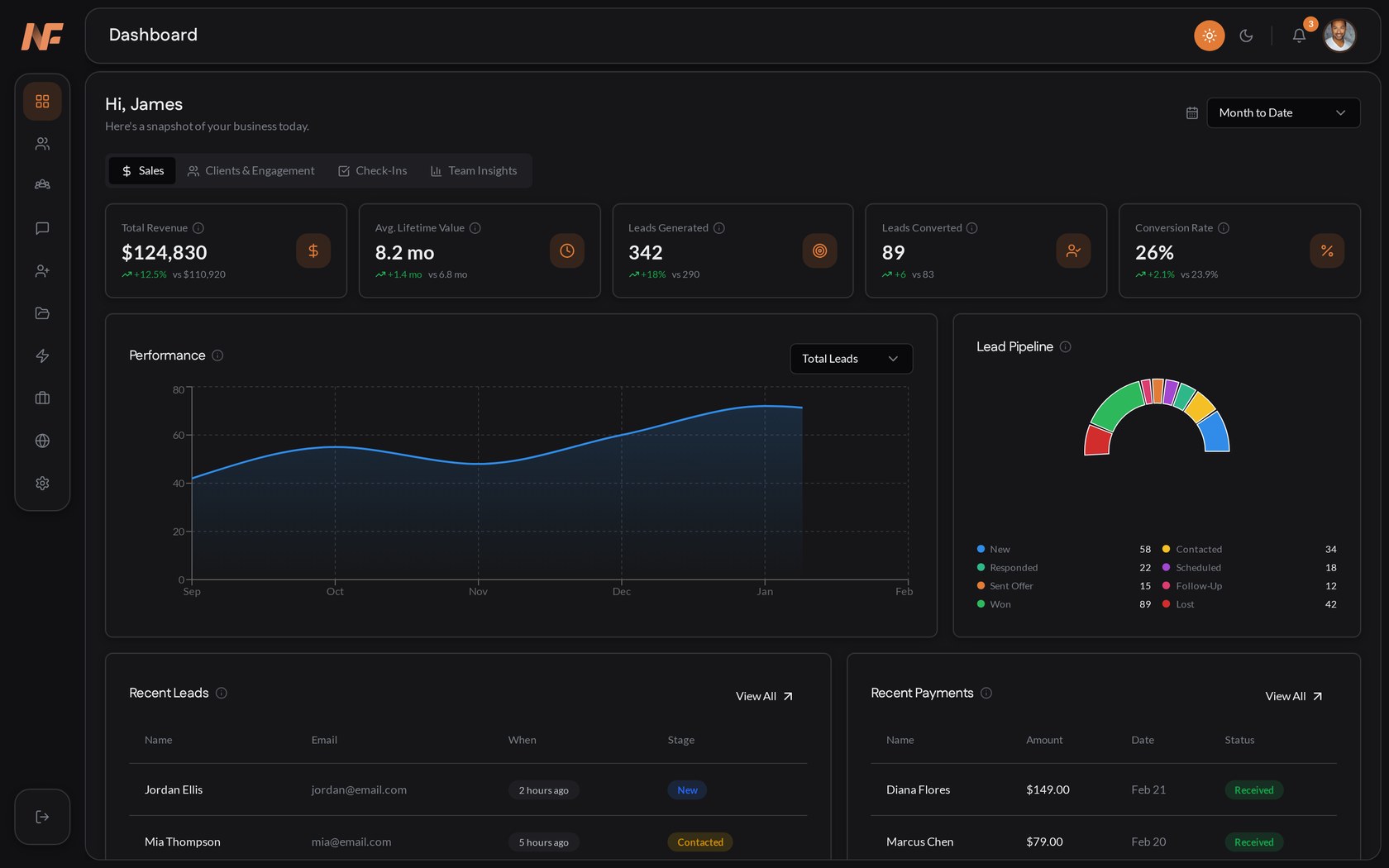Click the calendar icon beside date range
This screenshot has width=1389, height=868.
[x=1191, y=112]
